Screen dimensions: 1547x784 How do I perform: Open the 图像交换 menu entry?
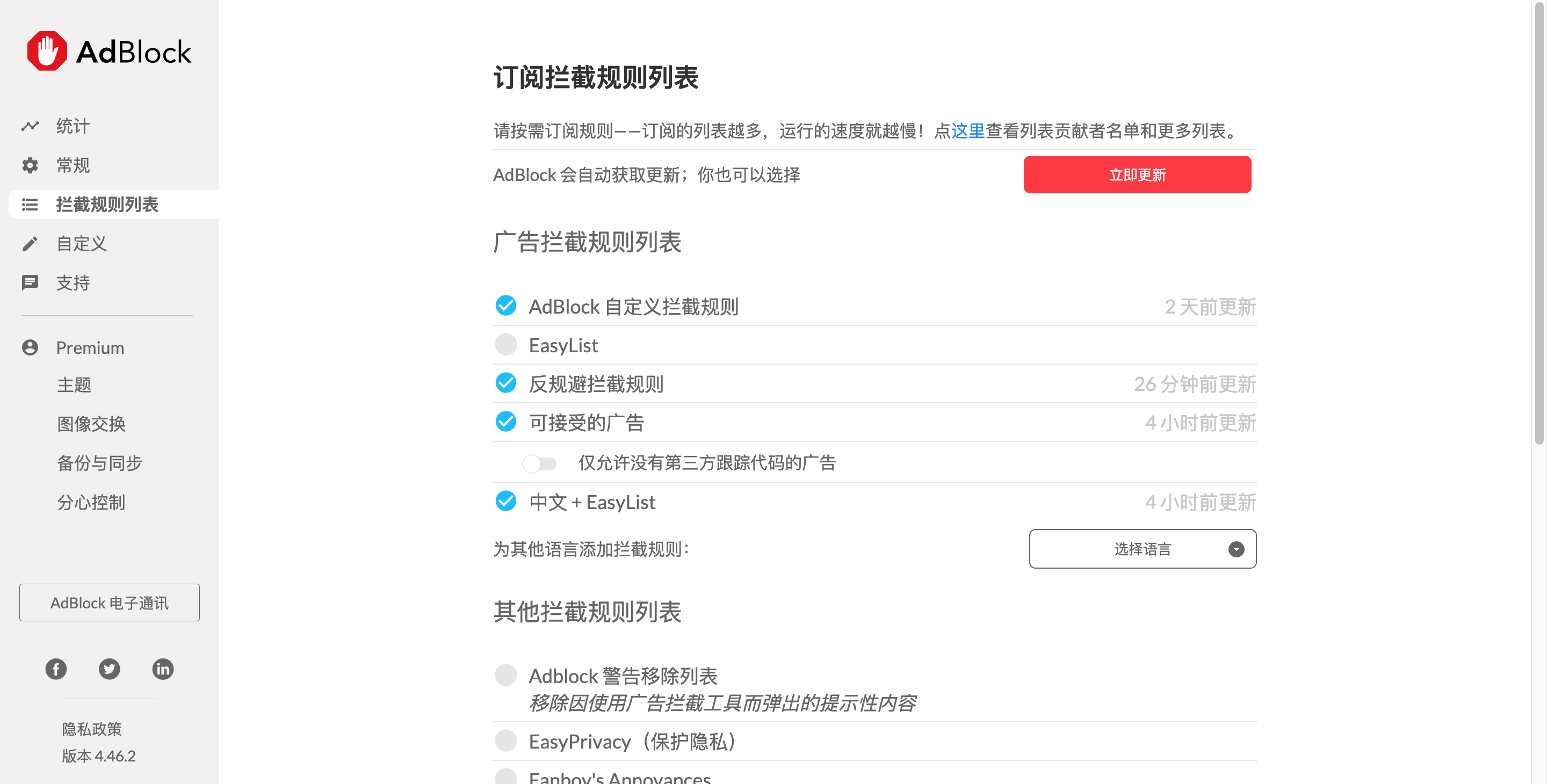pos(91,424)
